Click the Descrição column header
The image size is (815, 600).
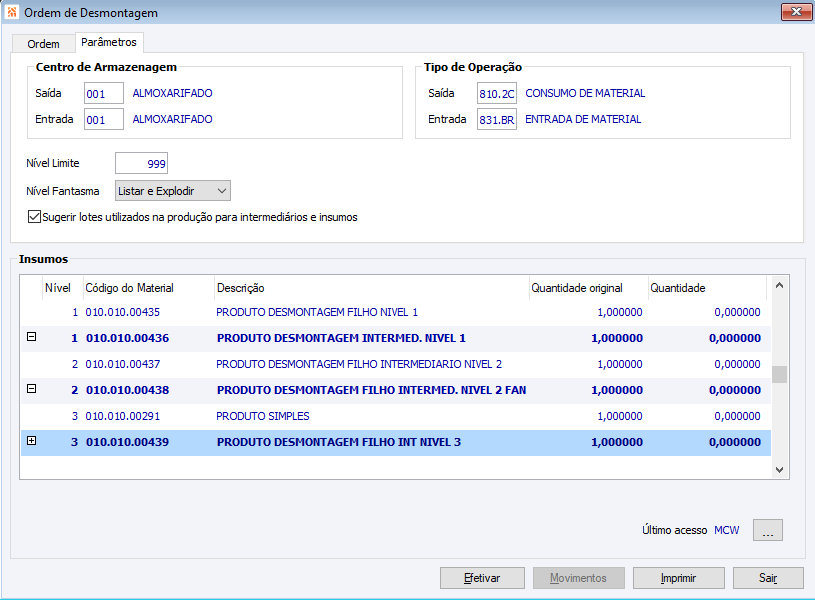(x=371, y=288)
